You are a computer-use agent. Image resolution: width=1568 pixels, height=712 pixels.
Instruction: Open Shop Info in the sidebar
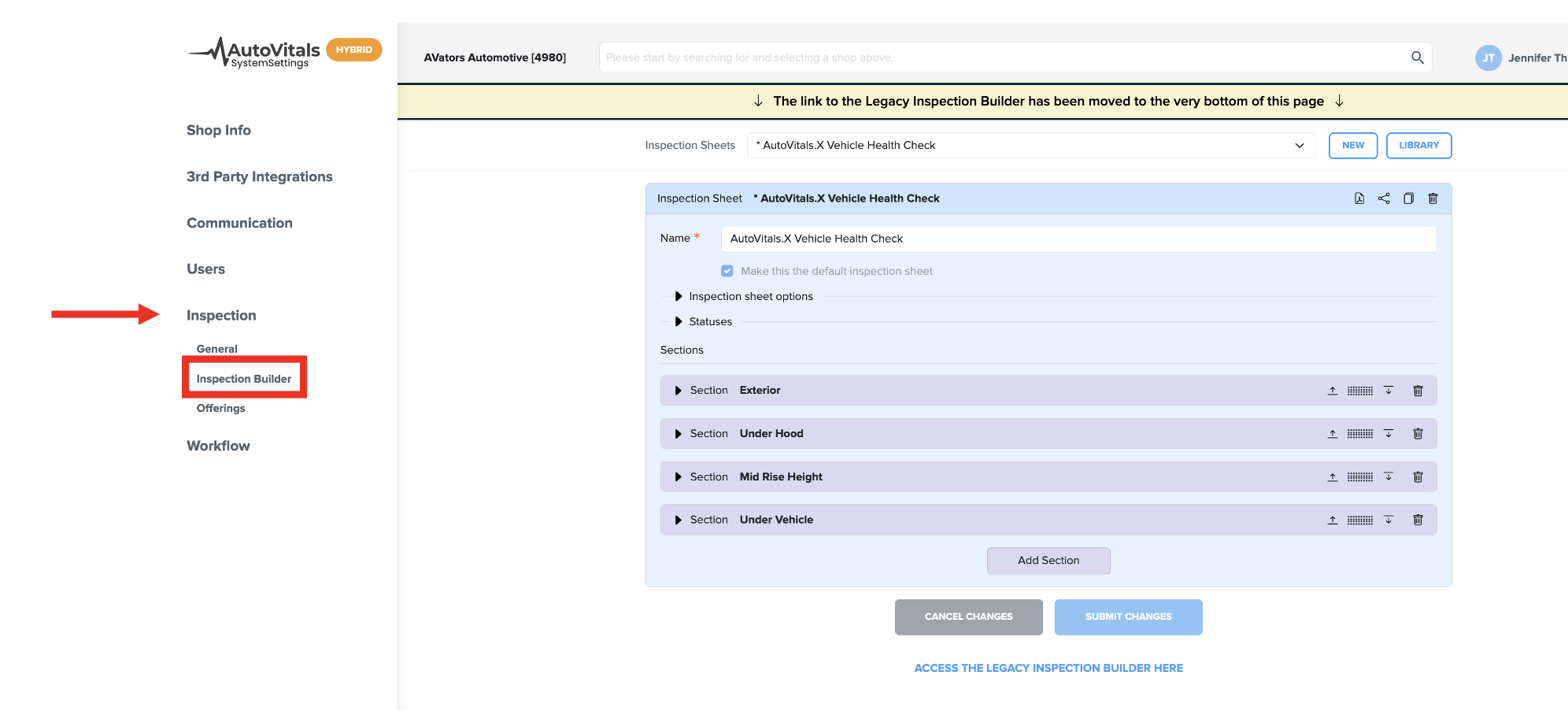click(x=219, y=131)
